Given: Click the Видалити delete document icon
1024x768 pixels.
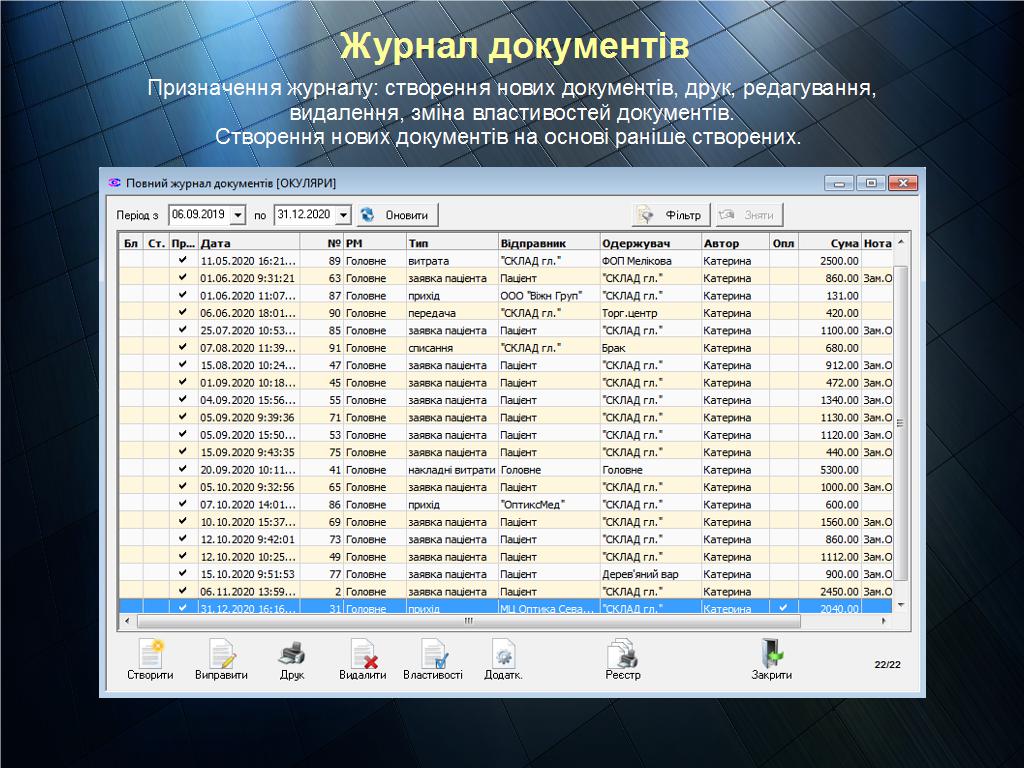Looking at the screenshot, I should 362,654.
